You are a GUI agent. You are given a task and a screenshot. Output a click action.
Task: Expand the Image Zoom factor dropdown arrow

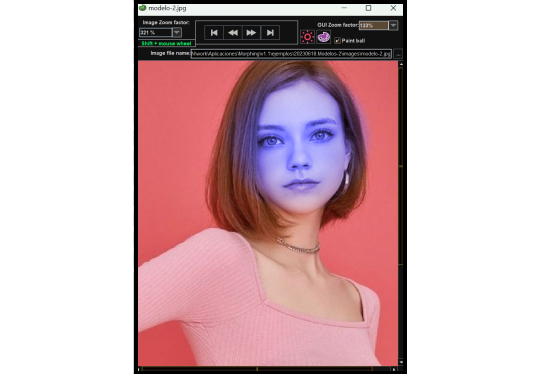pyautogui.click(x=177, y=32)
